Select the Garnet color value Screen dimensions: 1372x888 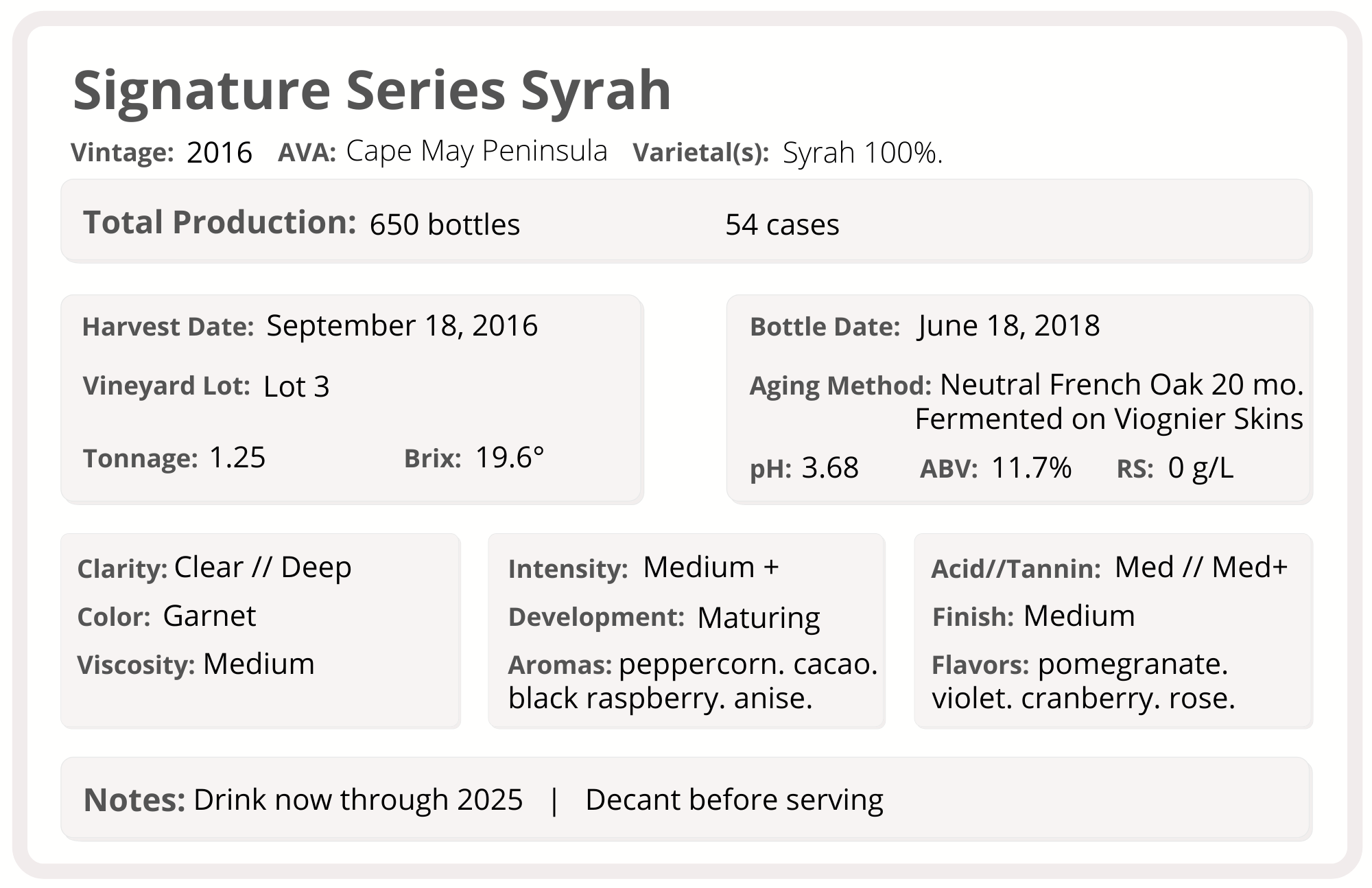(209, 616)
